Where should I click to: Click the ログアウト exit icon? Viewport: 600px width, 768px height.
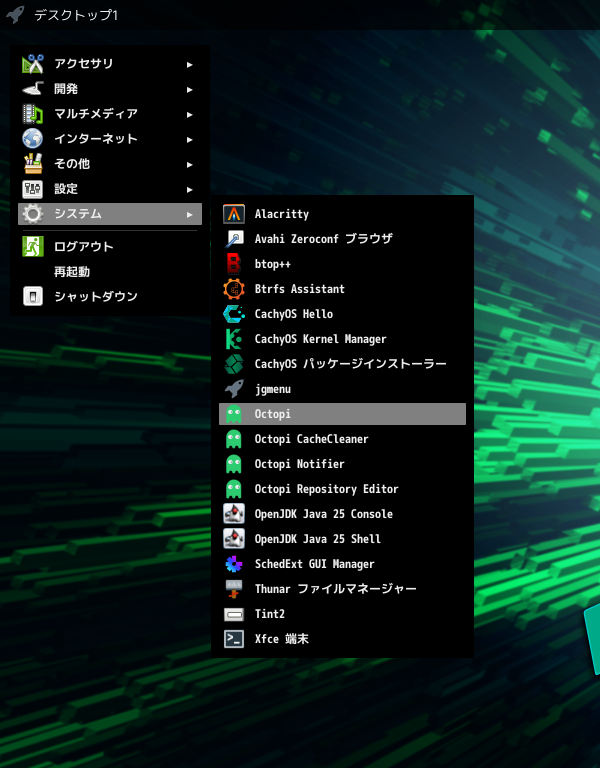[33, 246]
